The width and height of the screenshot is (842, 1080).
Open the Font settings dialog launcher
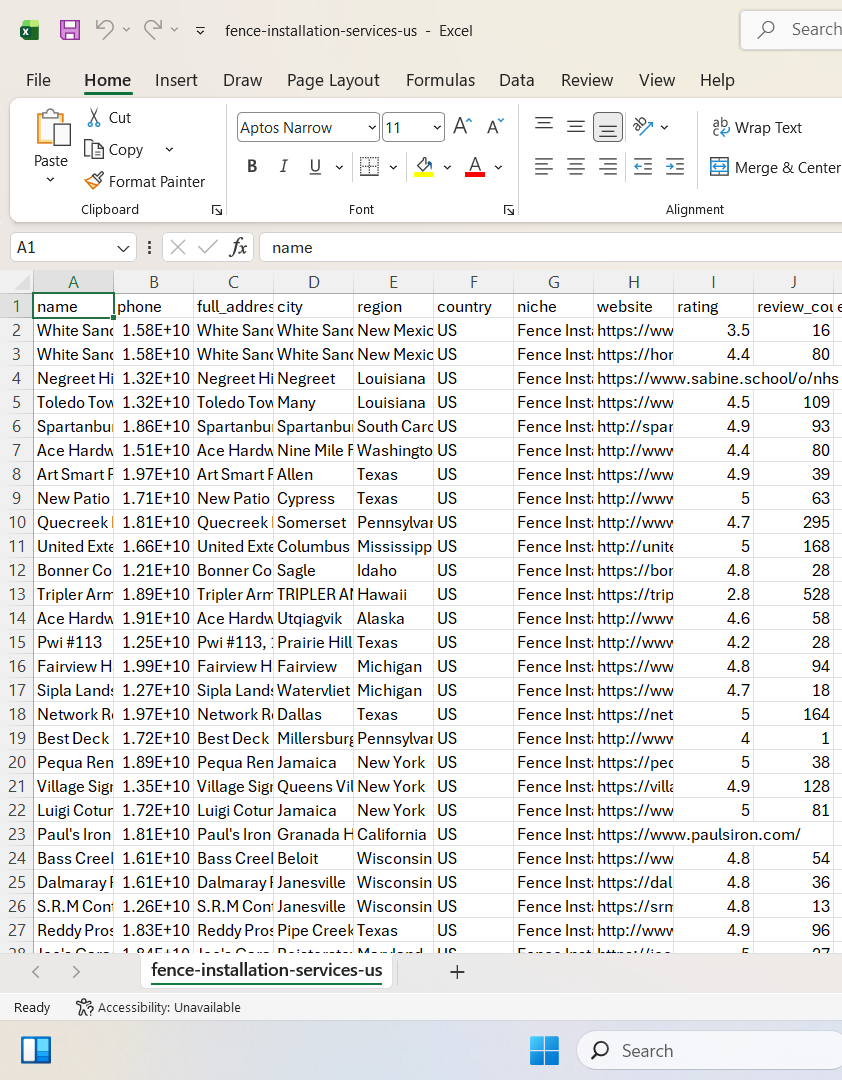coord(509,210)
